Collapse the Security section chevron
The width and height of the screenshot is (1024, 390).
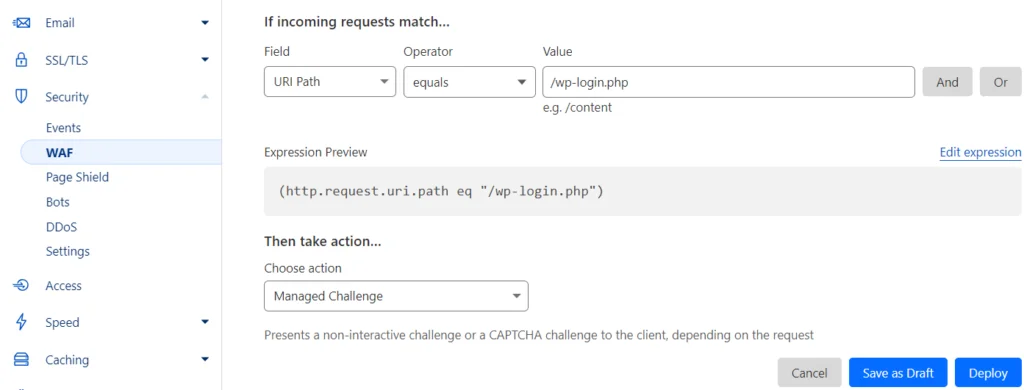tap(205, 97)
